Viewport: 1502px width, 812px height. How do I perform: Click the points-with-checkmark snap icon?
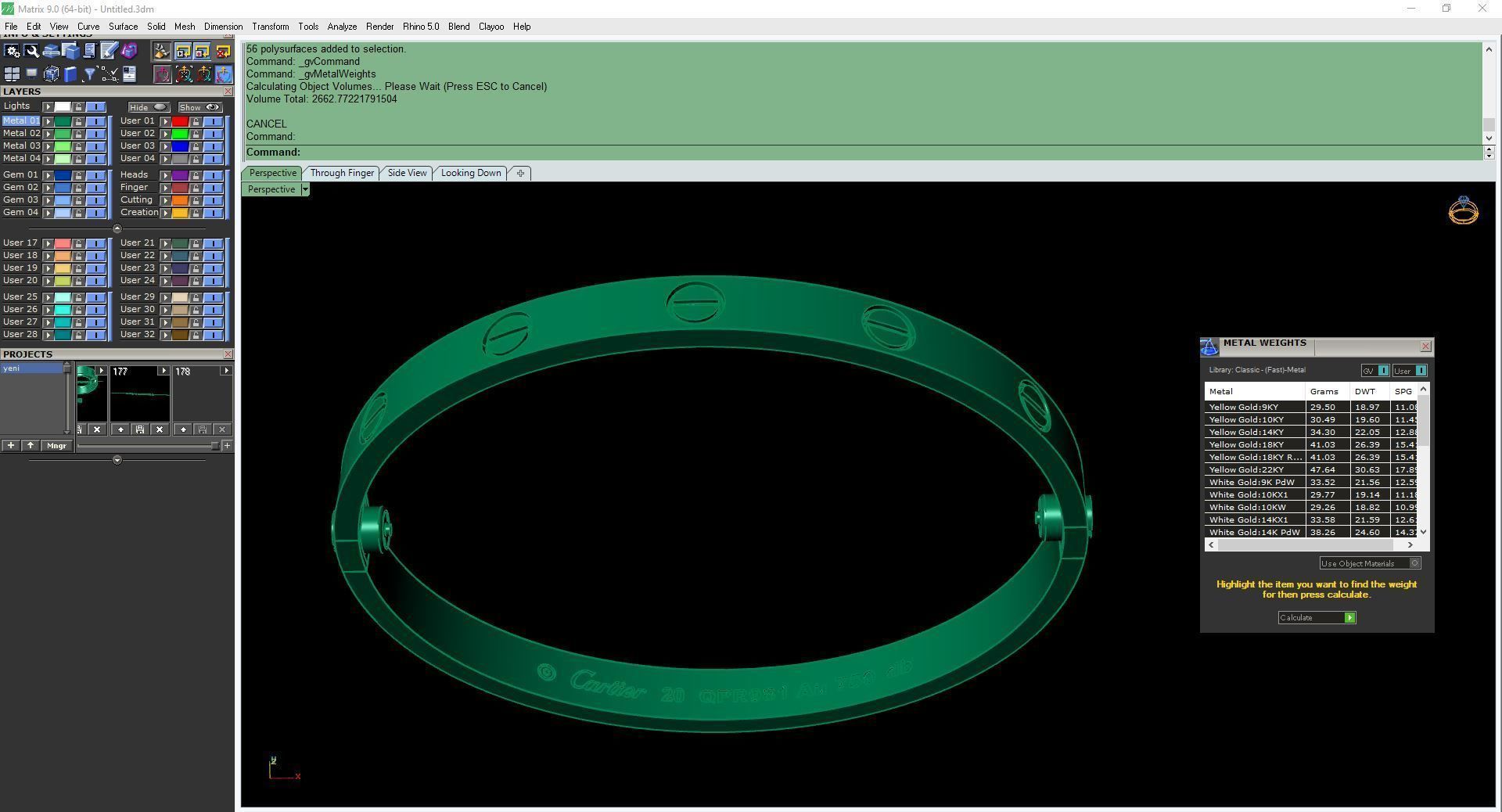click(x=110, y=74)
